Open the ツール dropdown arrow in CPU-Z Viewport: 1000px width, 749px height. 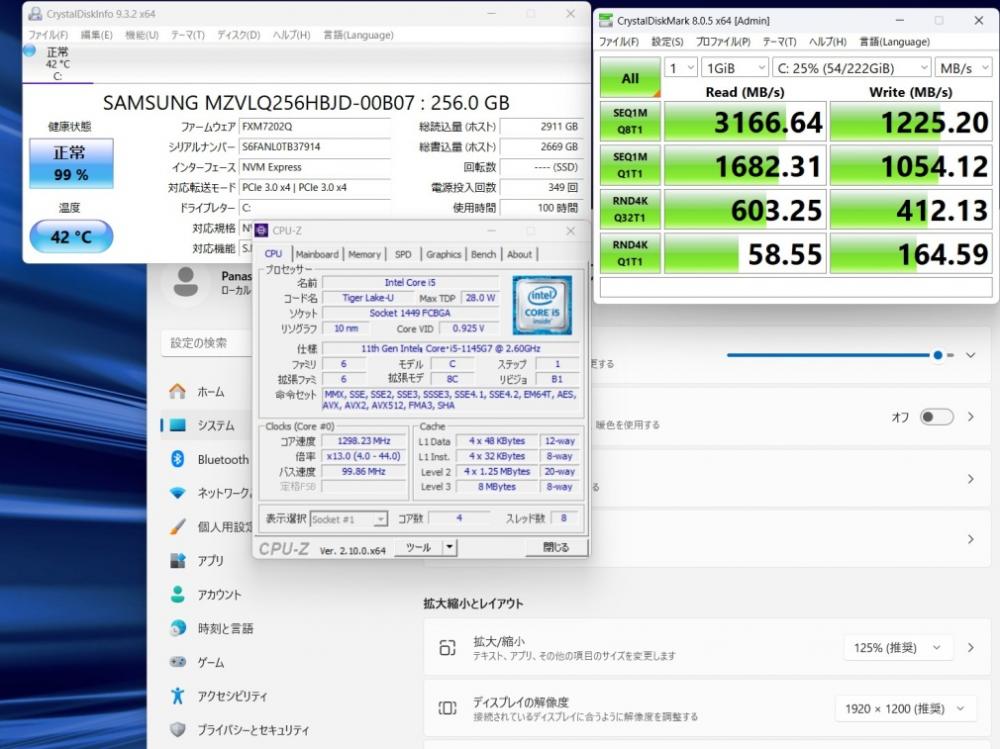pyautogui.click(x=450, y=547)
